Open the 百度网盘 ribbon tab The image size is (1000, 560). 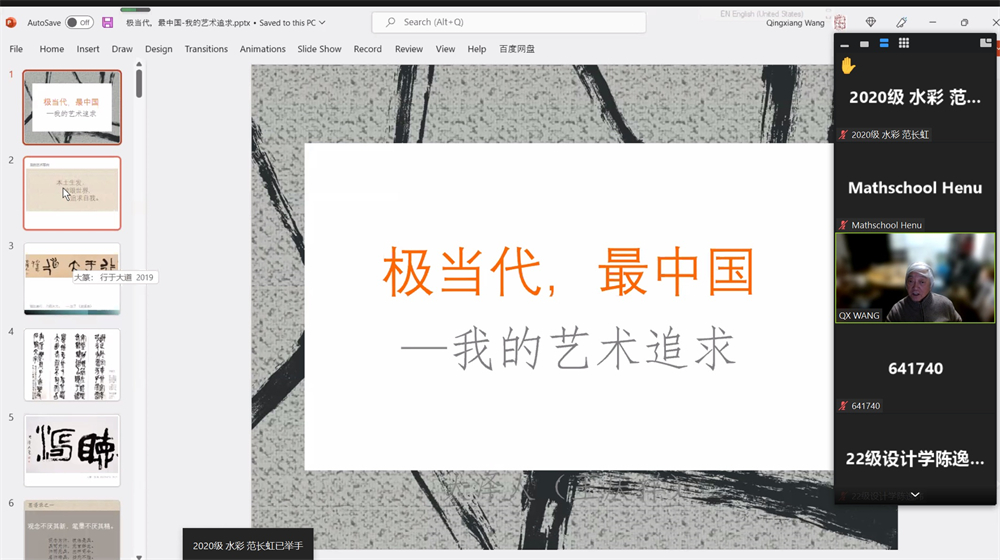(x=517, y=49)
